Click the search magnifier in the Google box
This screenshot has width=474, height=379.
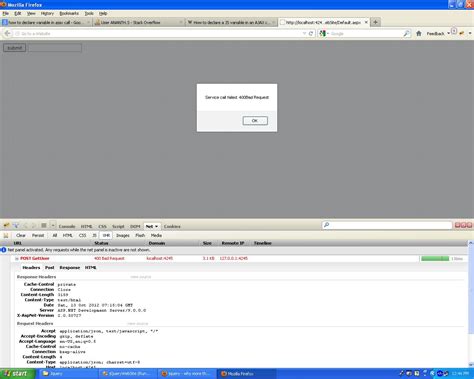tap(406, 33)
